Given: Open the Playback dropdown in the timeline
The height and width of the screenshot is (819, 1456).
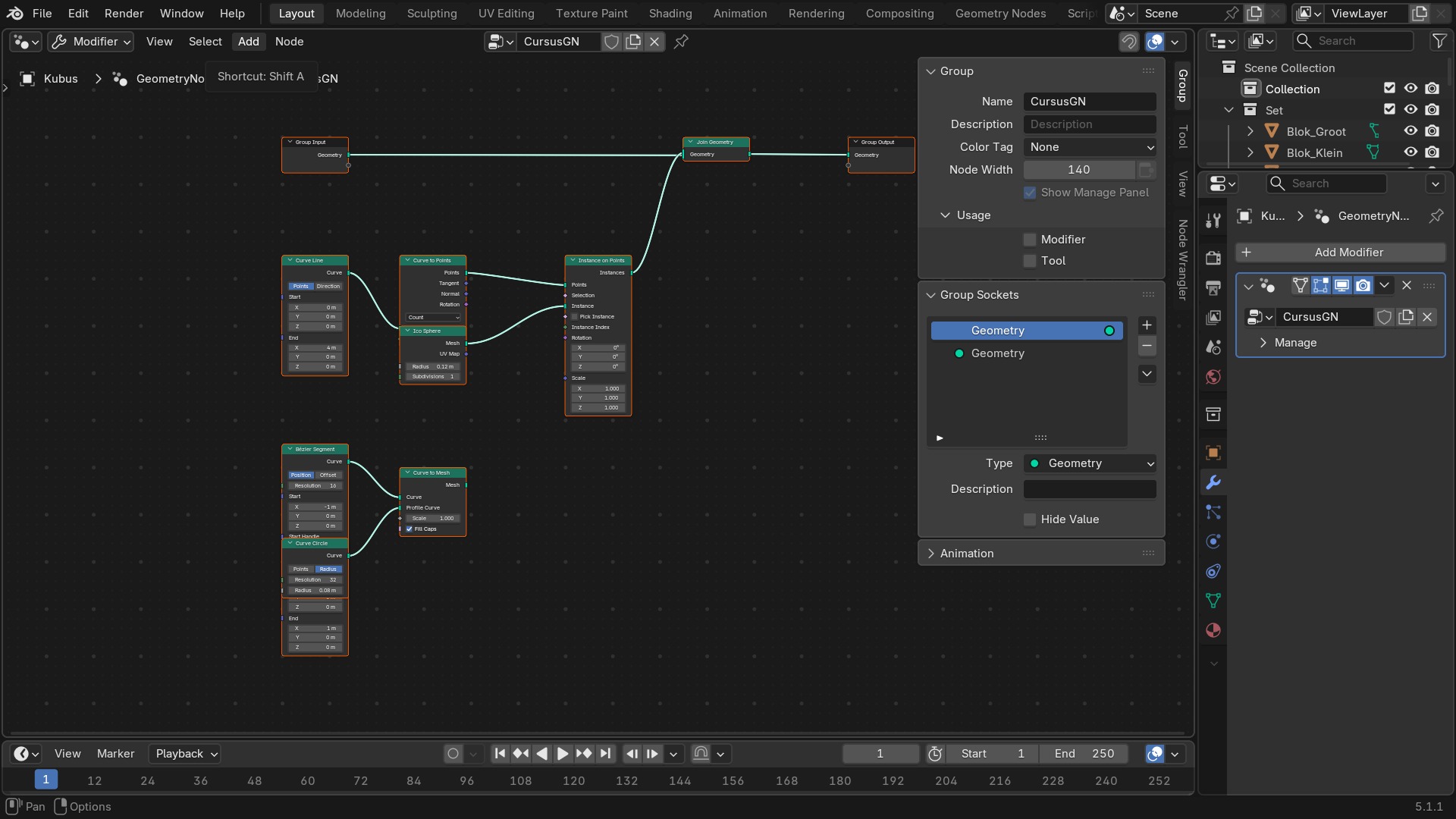Looking at the screenshot, I should click(184, 754).
